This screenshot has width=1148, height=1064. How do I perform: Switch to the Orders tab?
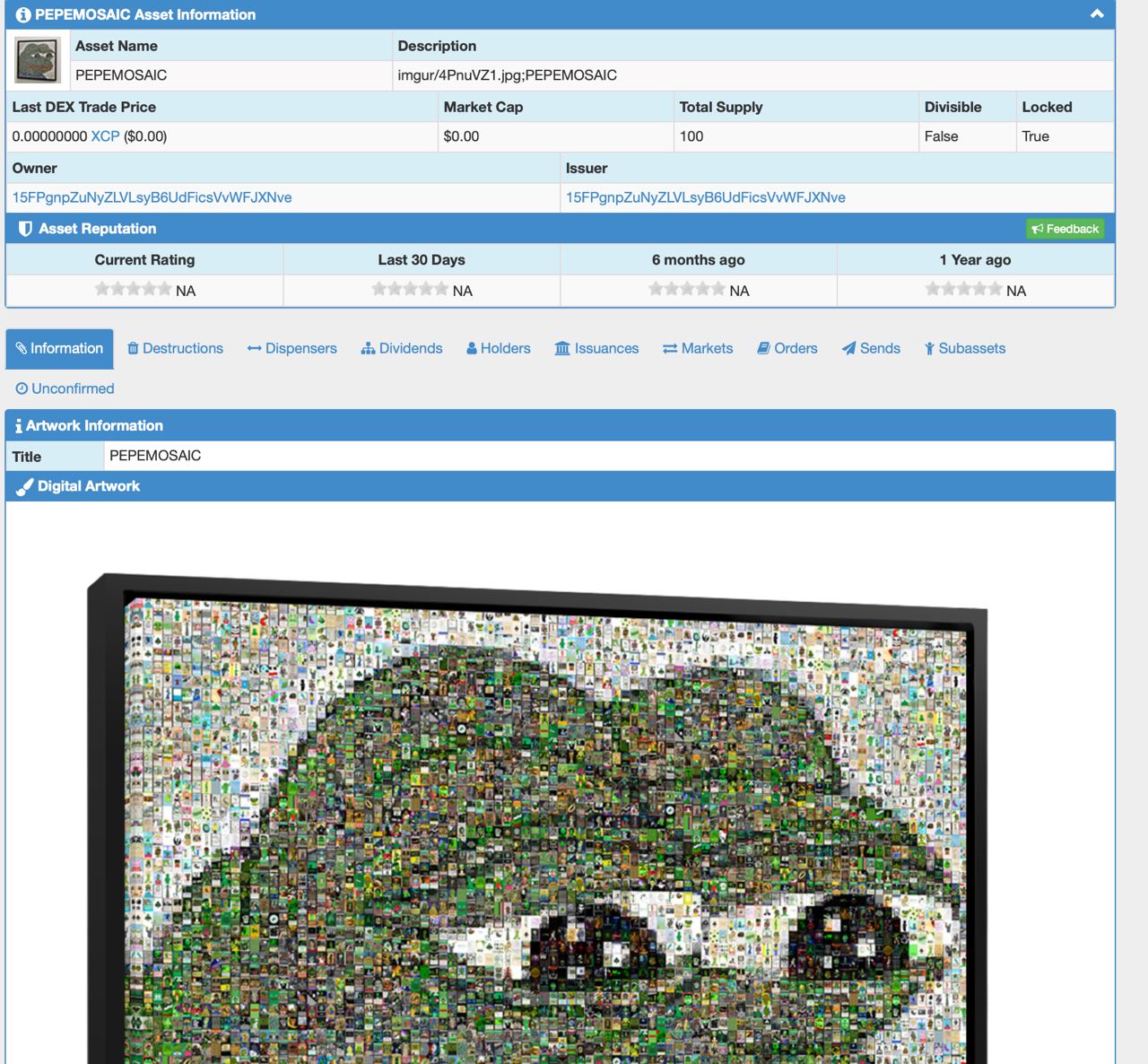coord(787,349)
